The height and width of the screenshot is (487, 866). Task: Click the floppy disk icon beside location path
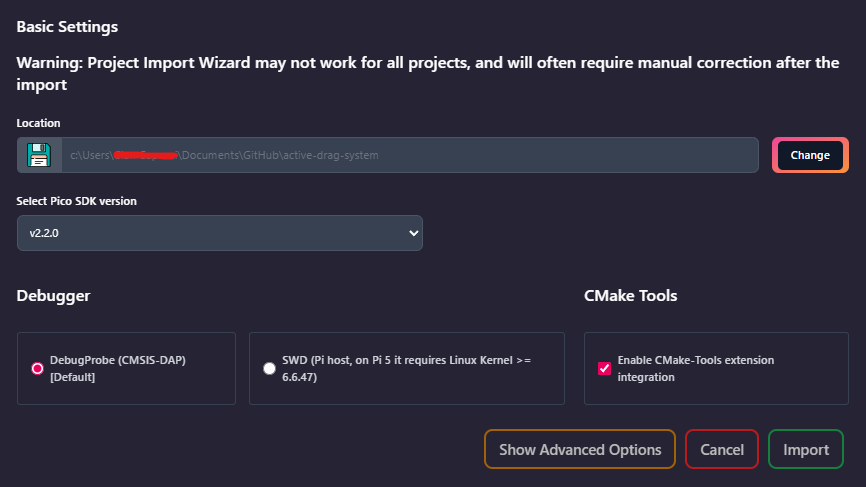click(39, 155)
